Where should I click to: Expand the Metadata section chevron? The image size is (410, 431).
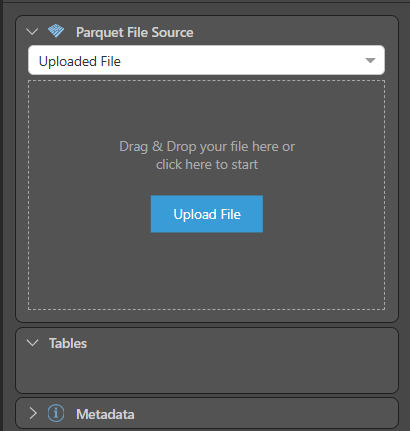33,413
